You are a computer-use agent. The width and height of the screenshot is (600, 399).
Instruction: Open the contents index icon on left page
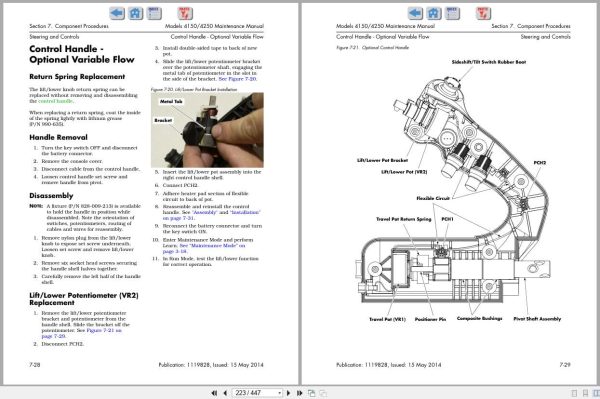[154, 13]
